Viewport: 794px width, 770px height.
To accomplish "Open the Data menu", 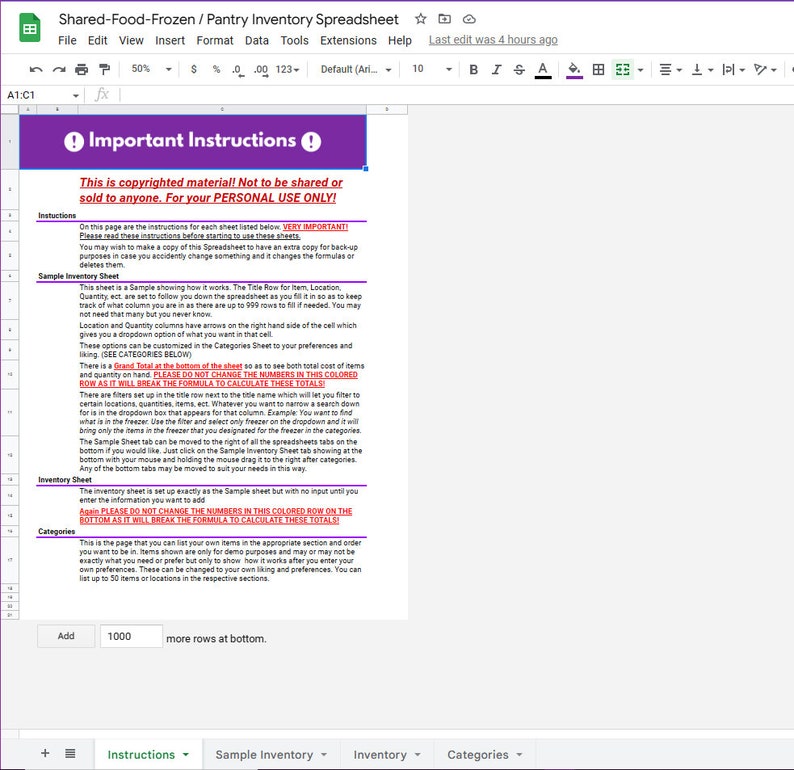I will click(257, 40).
